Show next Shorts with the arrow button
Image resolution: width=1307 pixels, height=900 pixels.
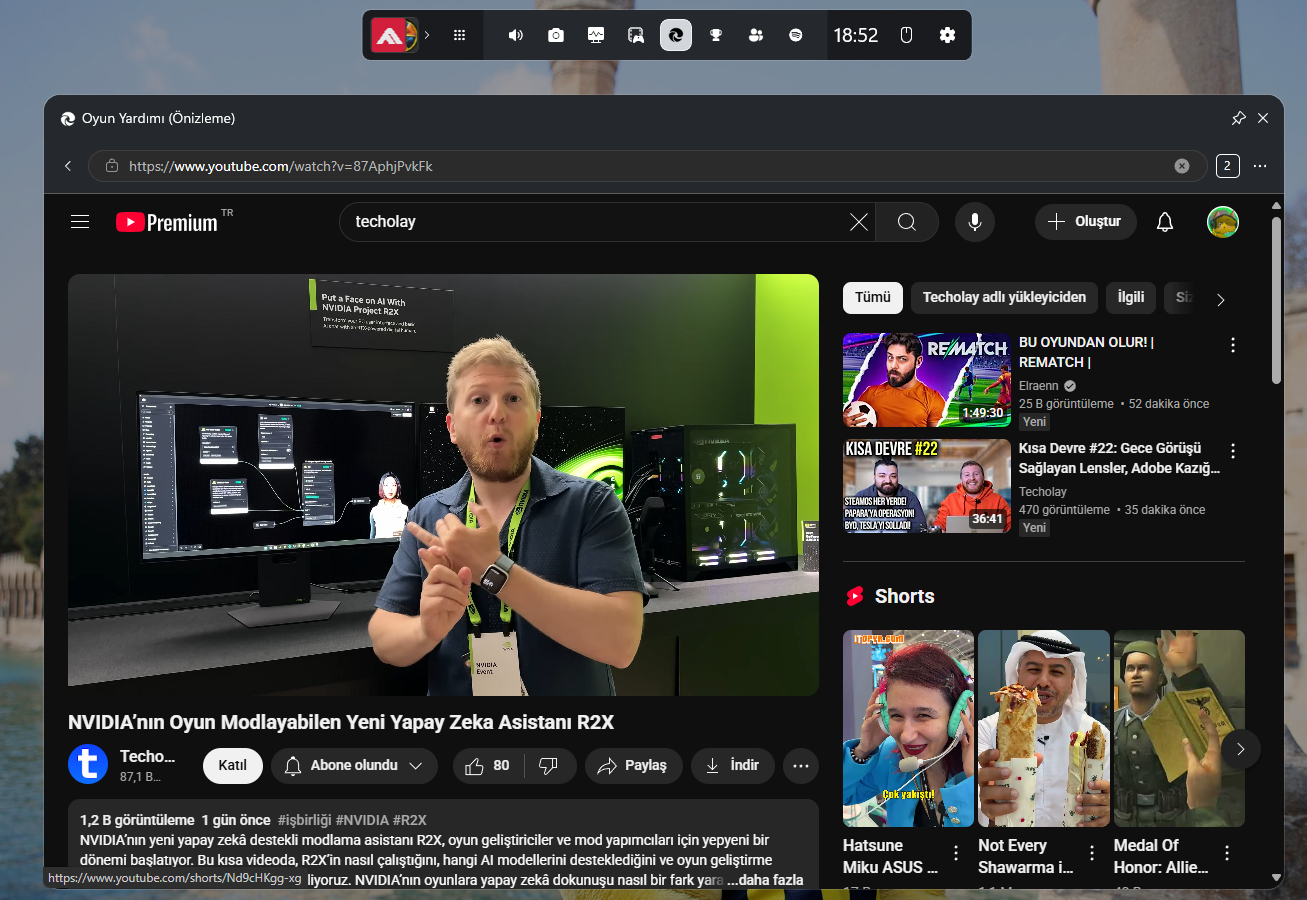[1241, 749]
